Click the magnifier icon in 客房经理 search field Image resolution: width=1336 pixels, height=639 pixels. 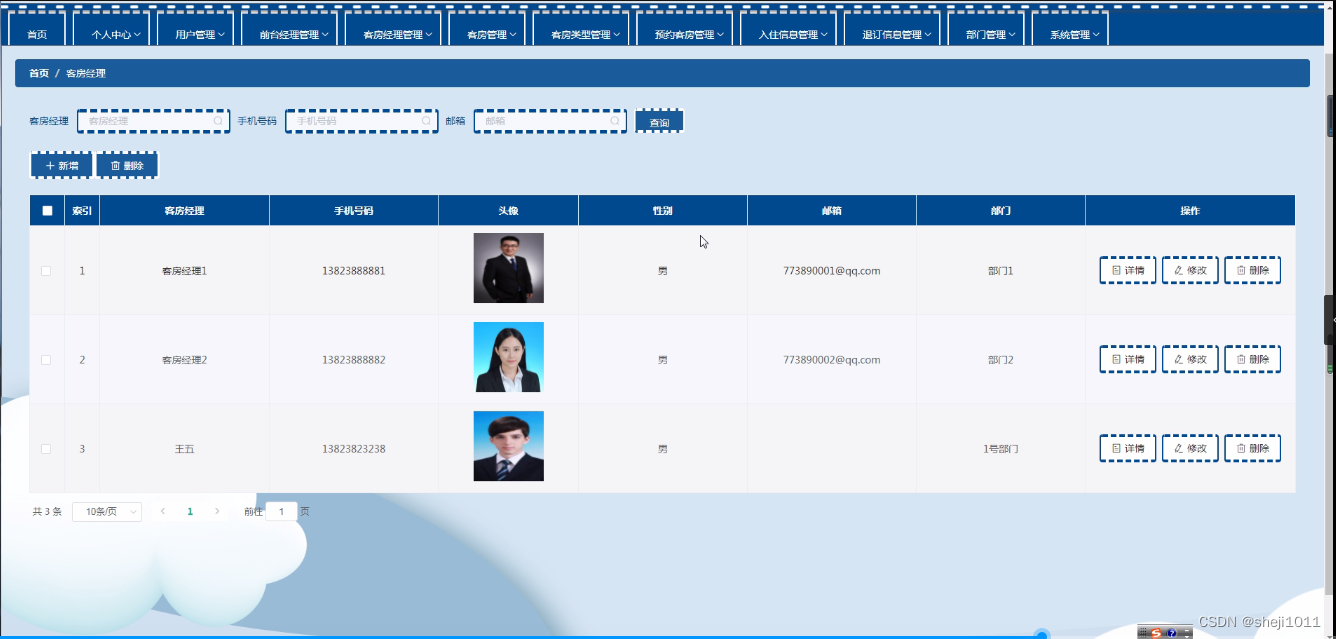[x=218, y=120]
